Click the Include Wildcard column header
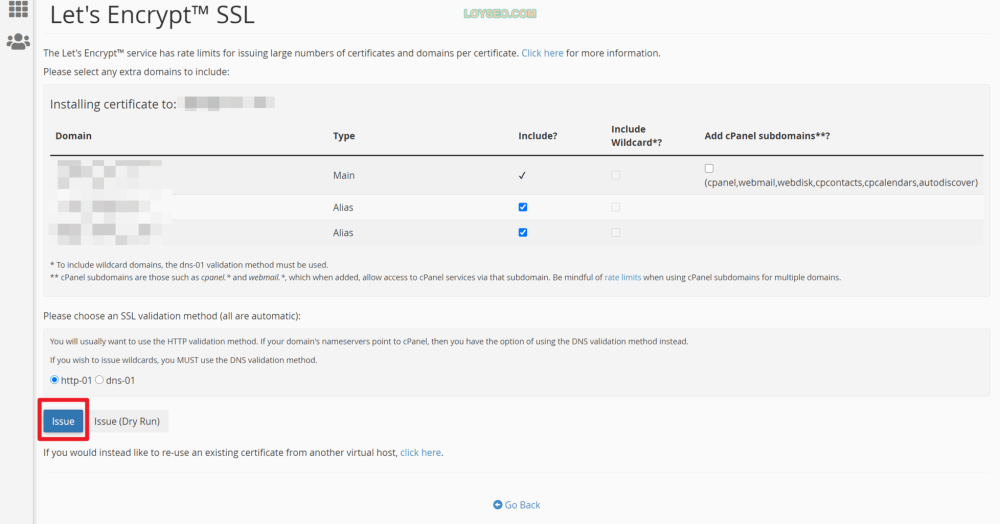The width and height of the screenshot is (1000, 524). [x=636, y=136]
